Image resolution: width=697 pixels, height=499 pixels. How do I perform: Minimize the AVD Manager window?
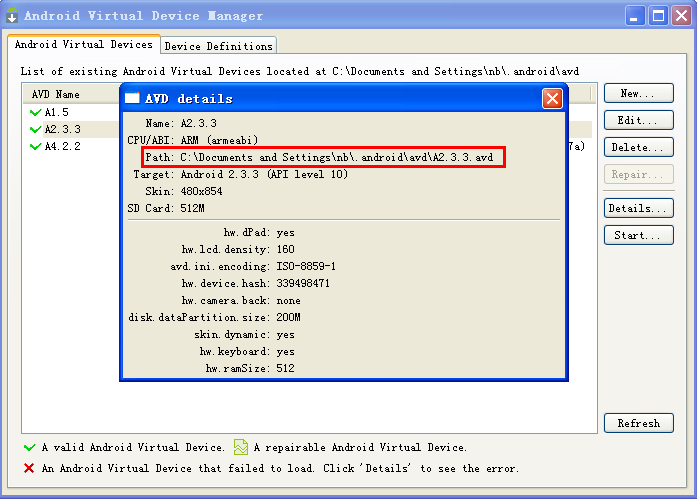[635, 16]
